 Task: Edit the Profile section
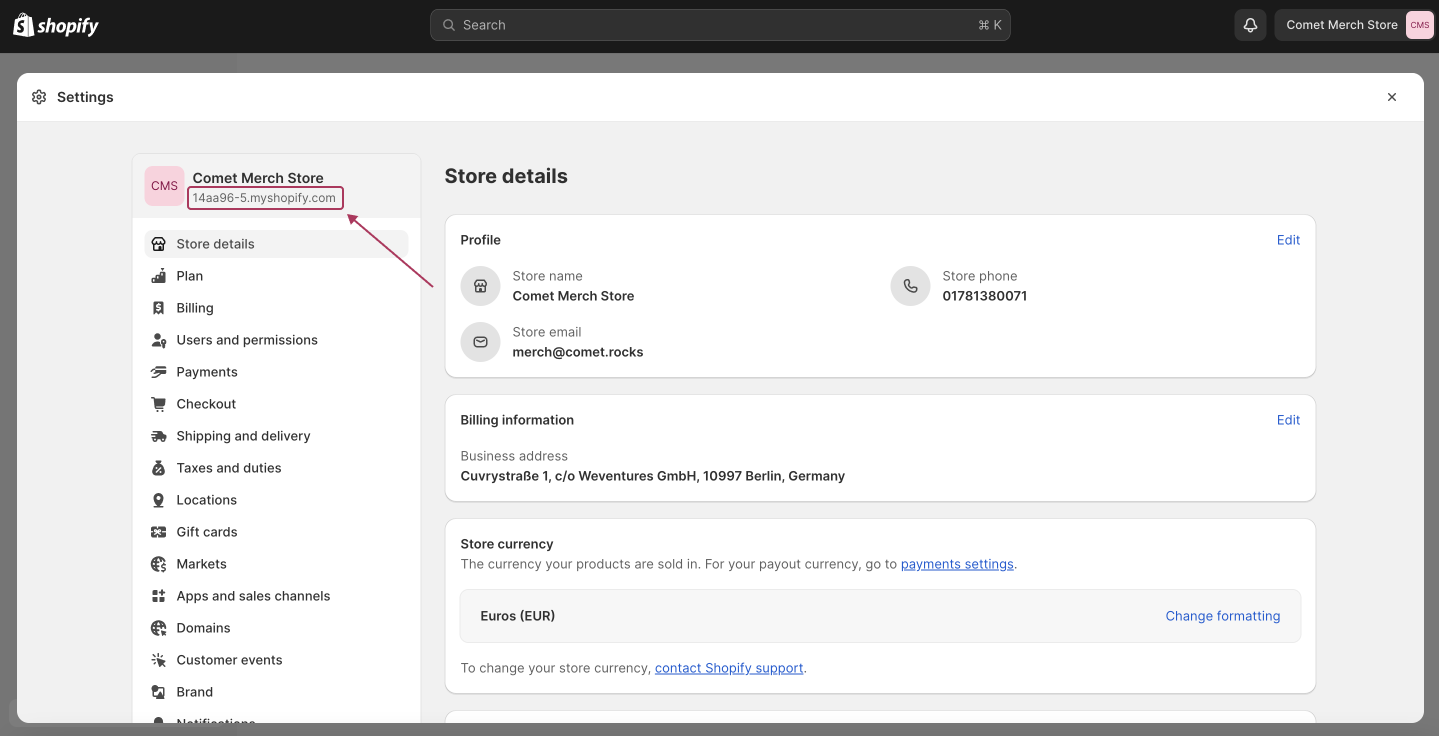pyautogui.click(x=1288, y=240)
